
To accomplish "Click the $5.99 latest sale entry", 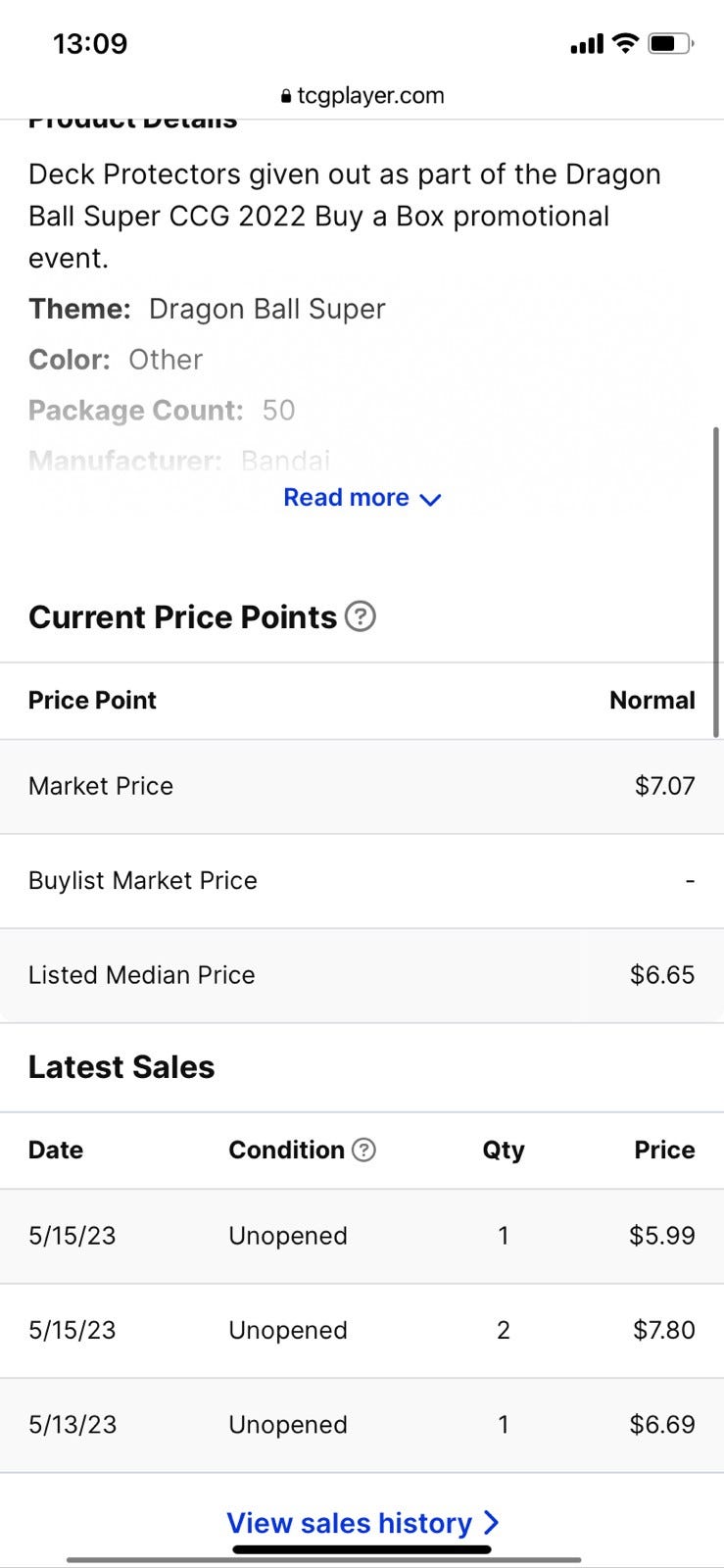I will click(x=661, y=1235).
